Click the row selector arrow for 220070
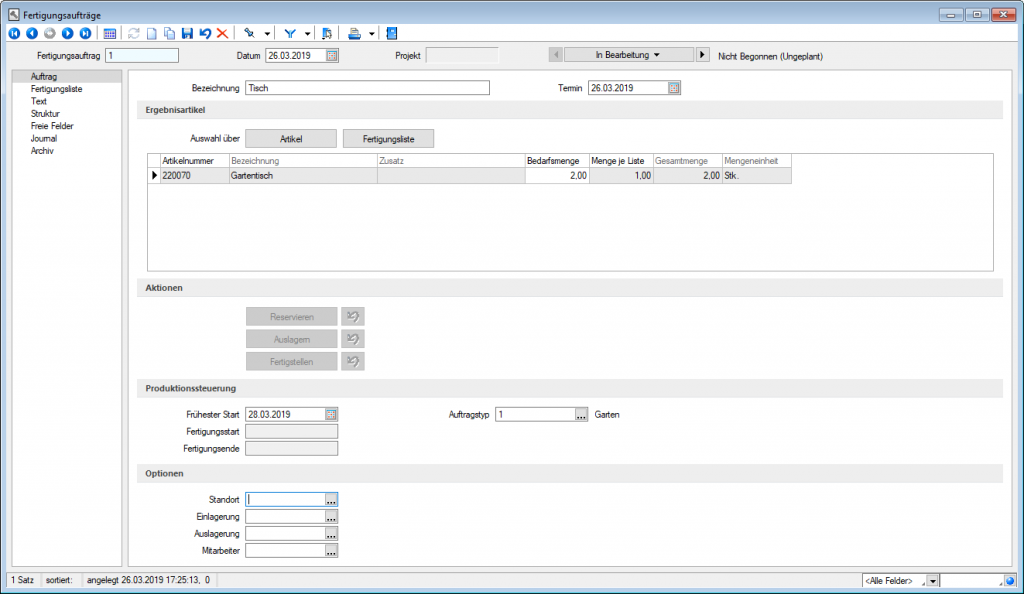1024x594 pixels. tap(154, 176)
